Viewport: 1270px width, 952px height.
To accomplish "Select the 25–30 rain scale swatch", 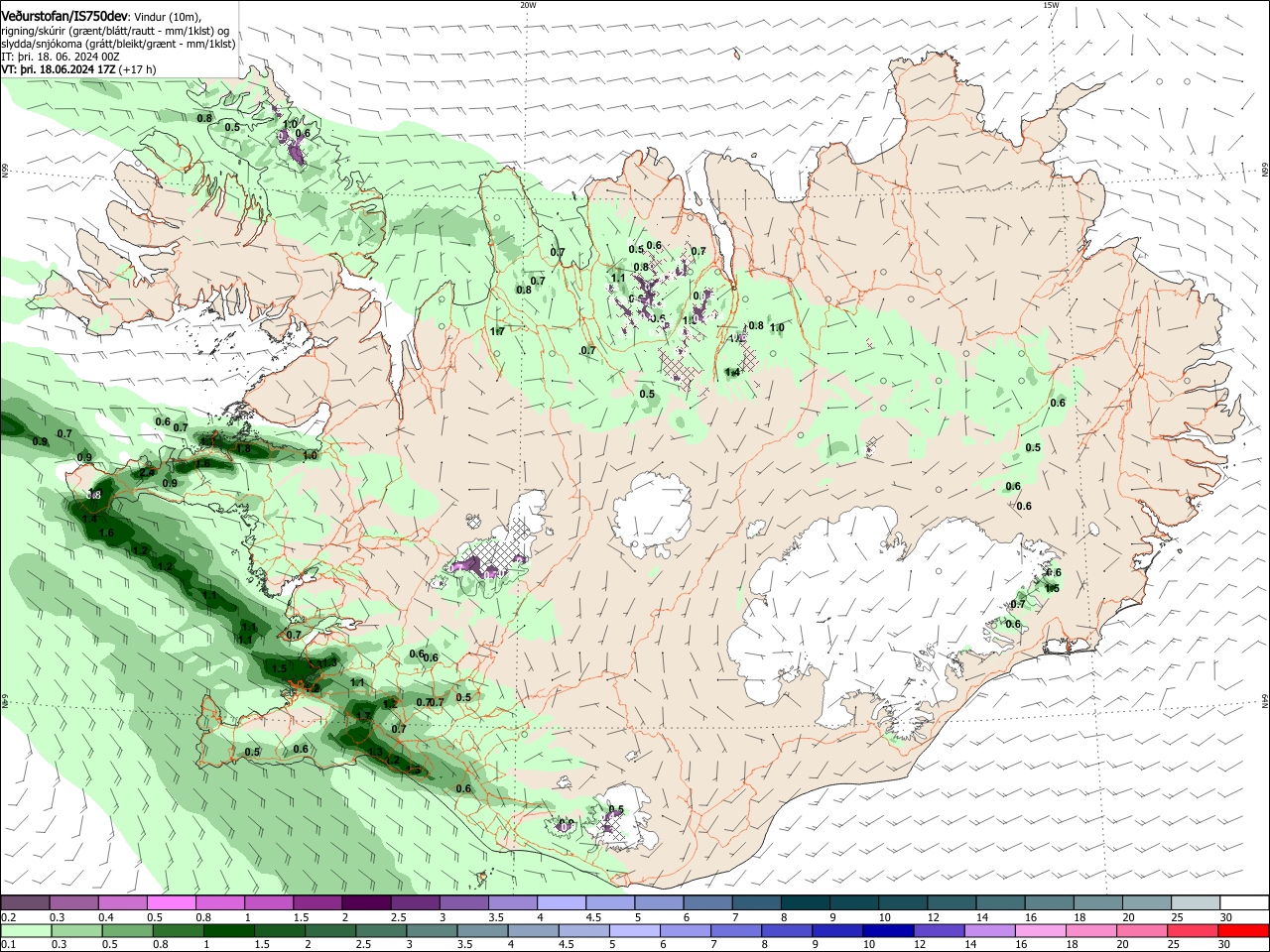I will pyautogui.click(x=1194, y=930).
